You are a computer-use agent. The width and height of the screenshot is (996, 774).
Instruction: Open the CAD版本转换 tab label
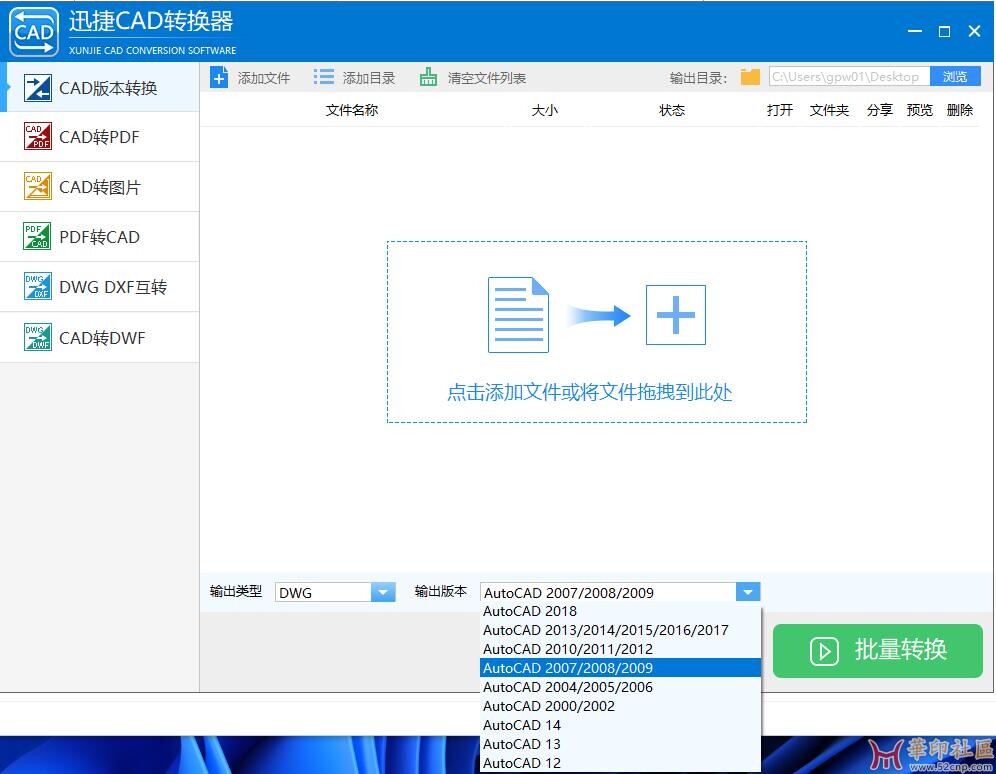108,88
